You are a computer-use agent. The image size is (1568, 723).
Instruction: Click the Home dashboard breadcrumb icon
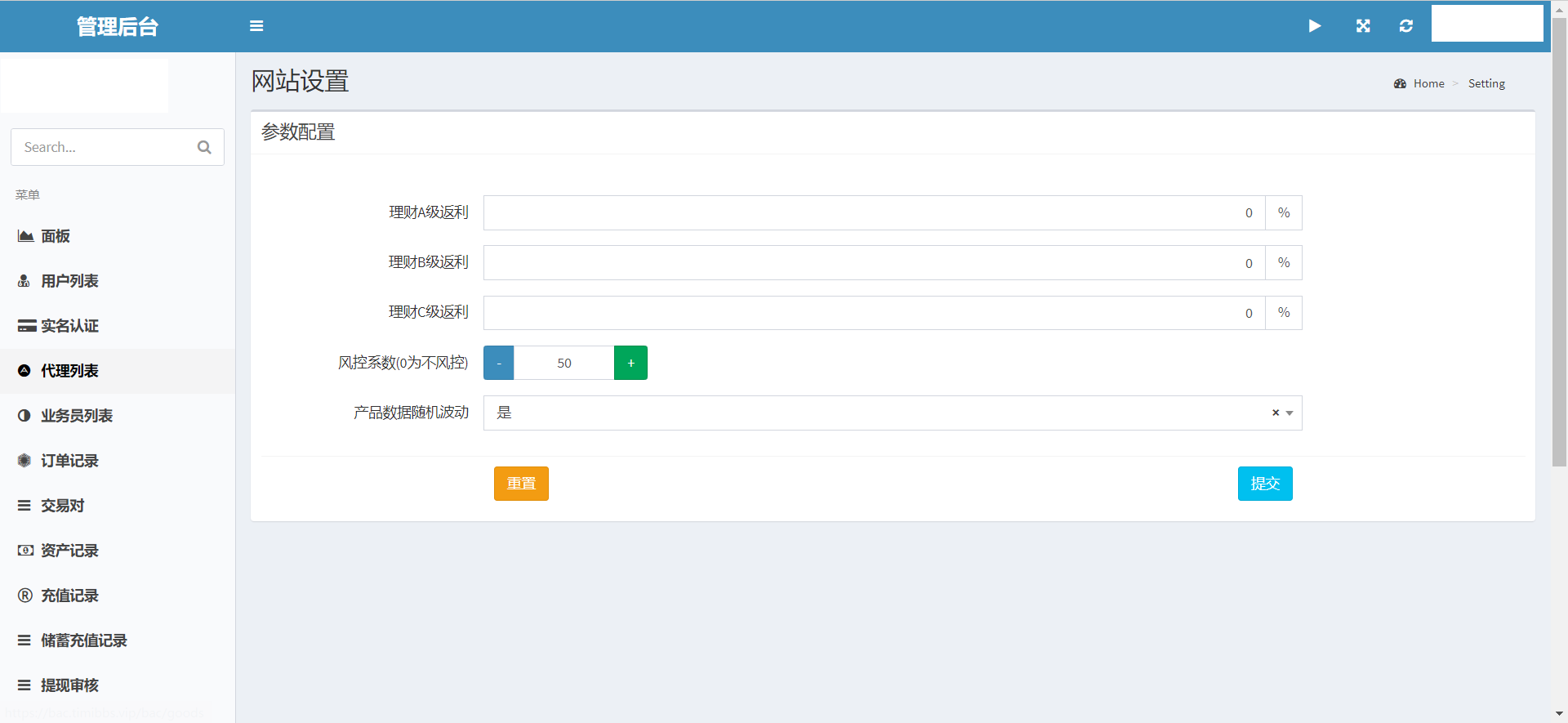(1400, 83)
